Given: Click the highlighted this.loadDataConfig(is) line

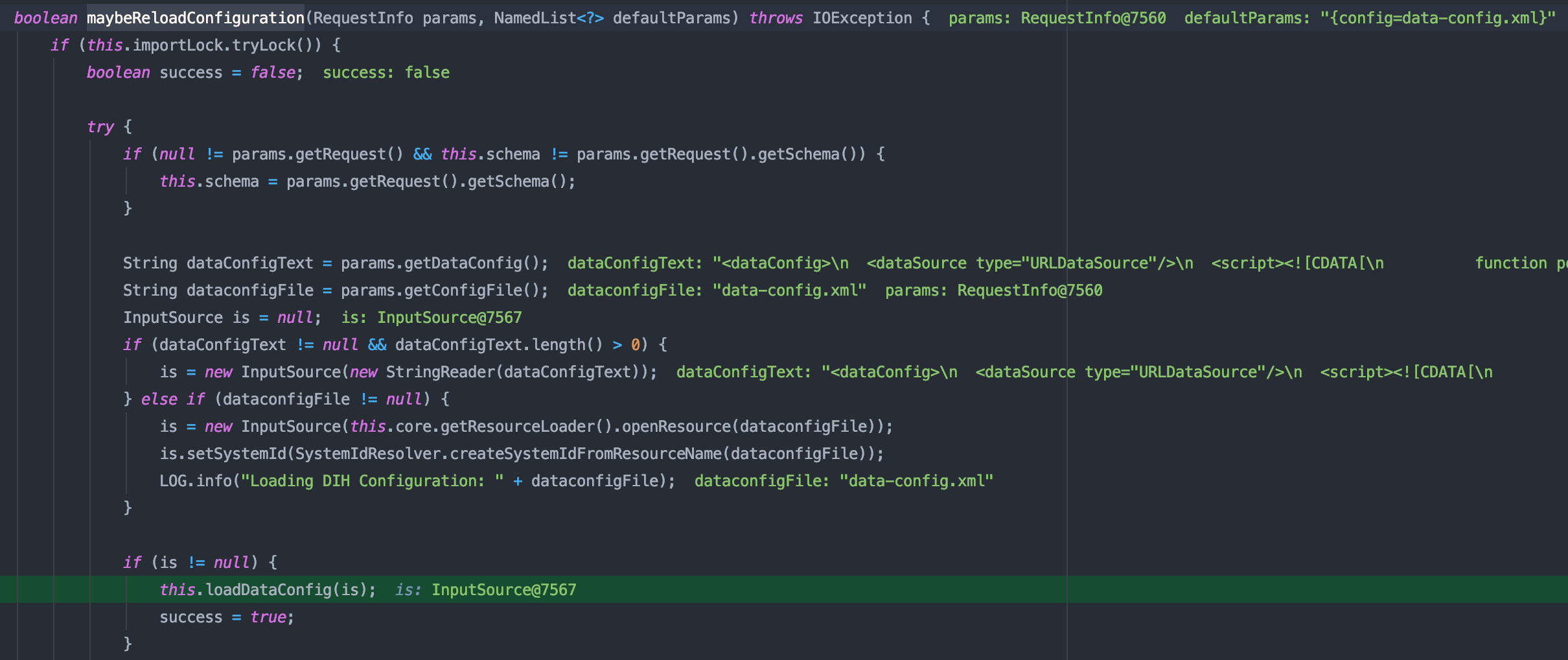Looking at the screenshot, I should tap(268, 590).
